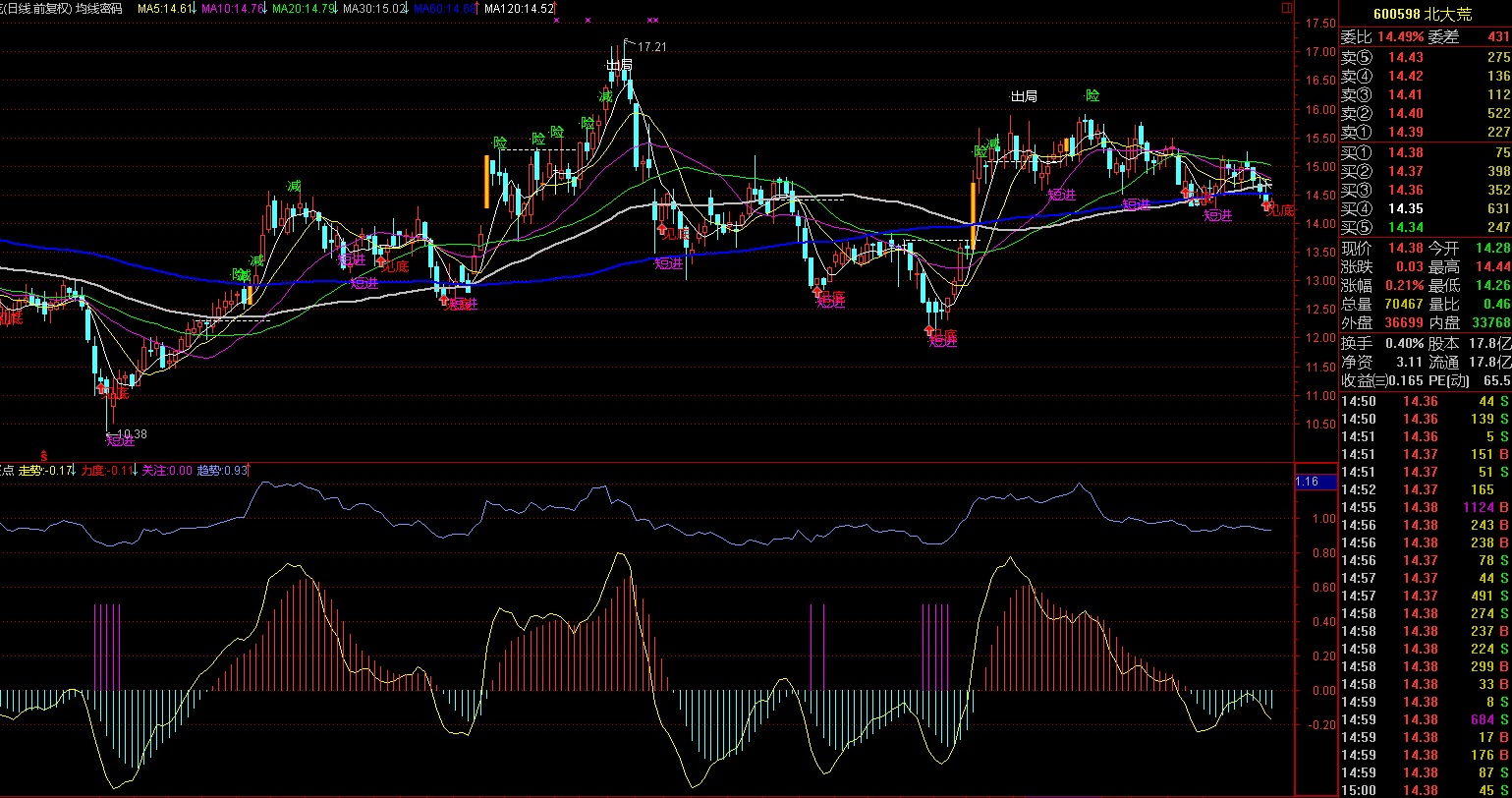This screenshot has width=1512, height=798.
Task: Click the 0.80 indicator axis label
Action: click(1324, 553)
